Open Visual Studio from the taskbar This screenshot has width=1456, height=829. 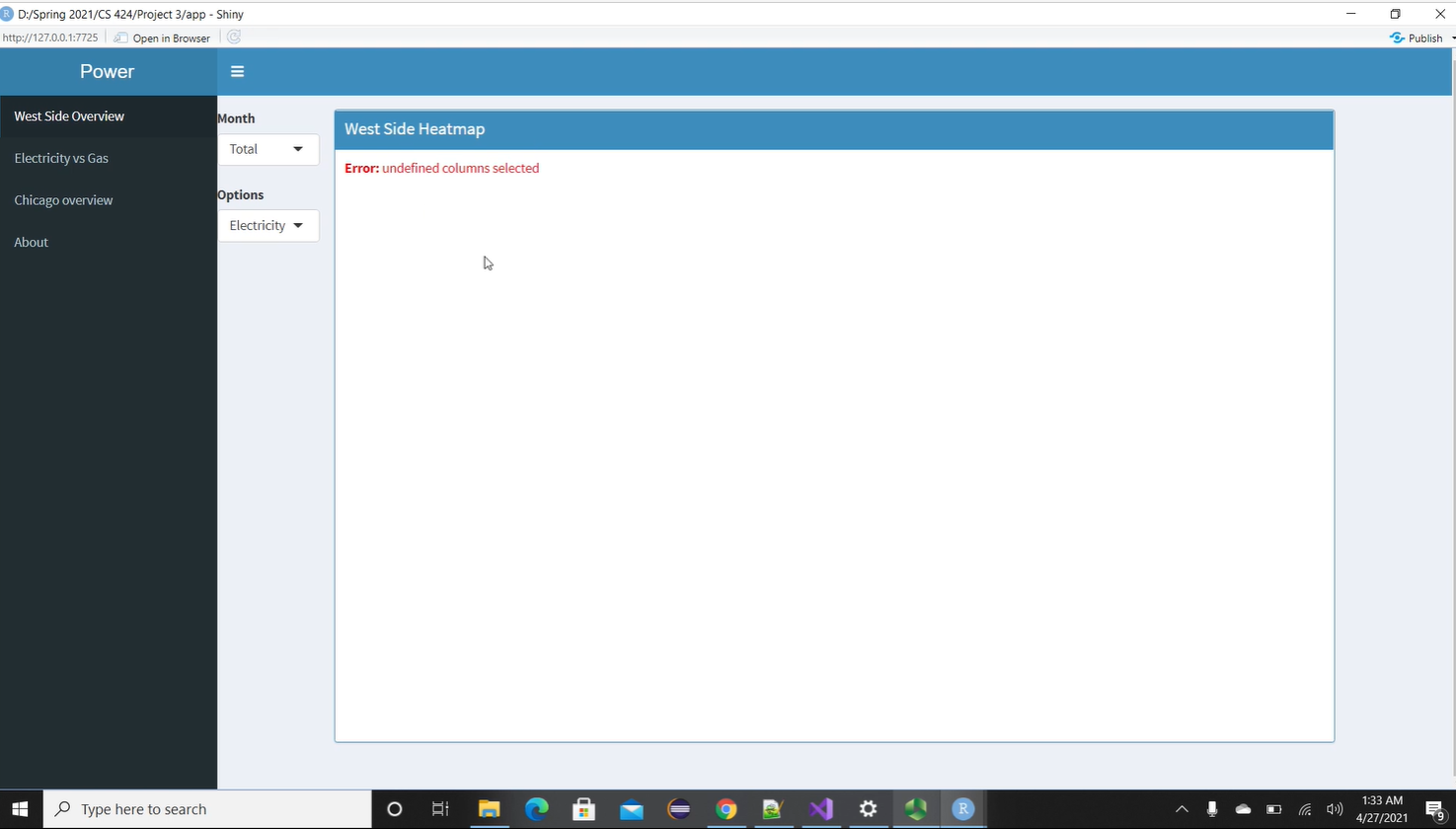821,809
